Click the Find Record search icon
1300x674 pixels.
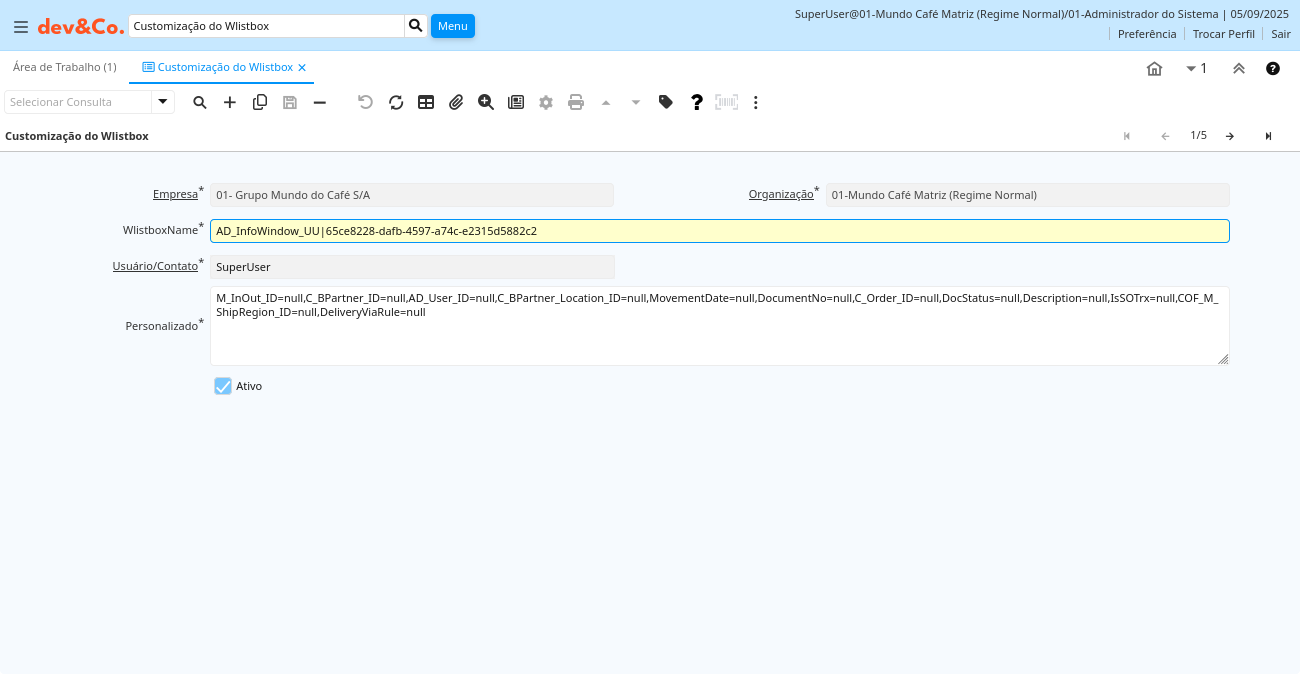click(x=200, y=102)
